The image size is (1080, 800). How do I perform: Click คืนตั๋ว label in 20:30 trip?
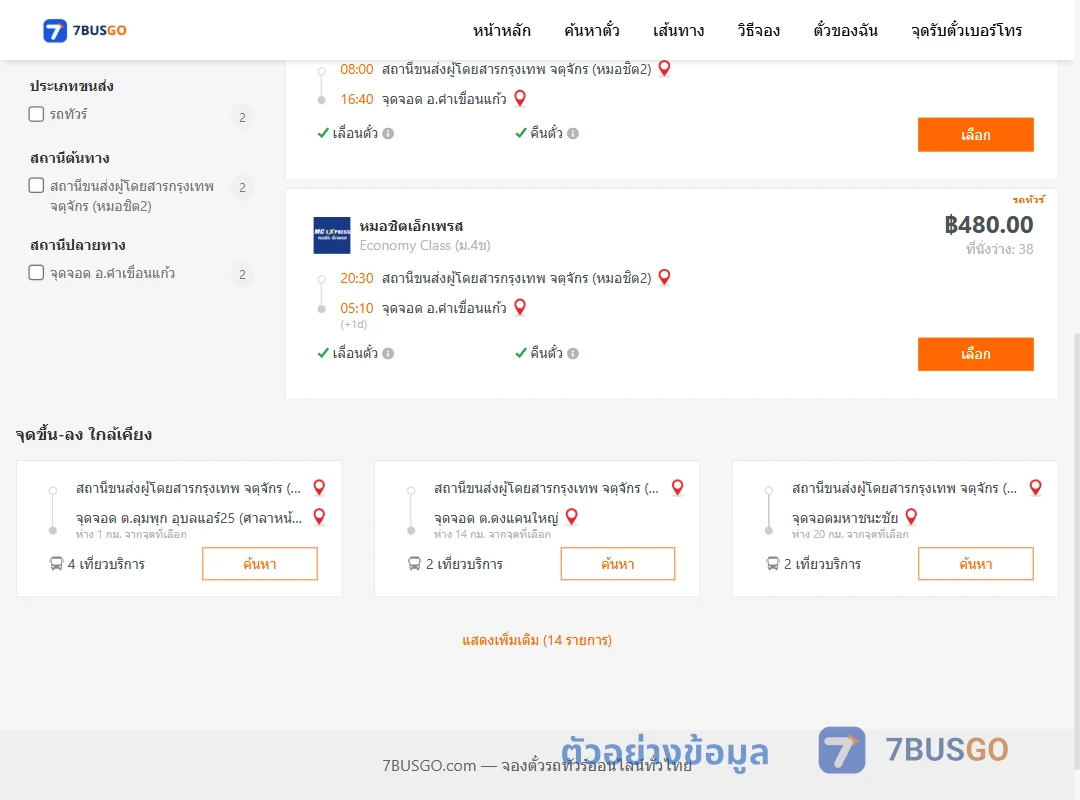pos(546,353)
